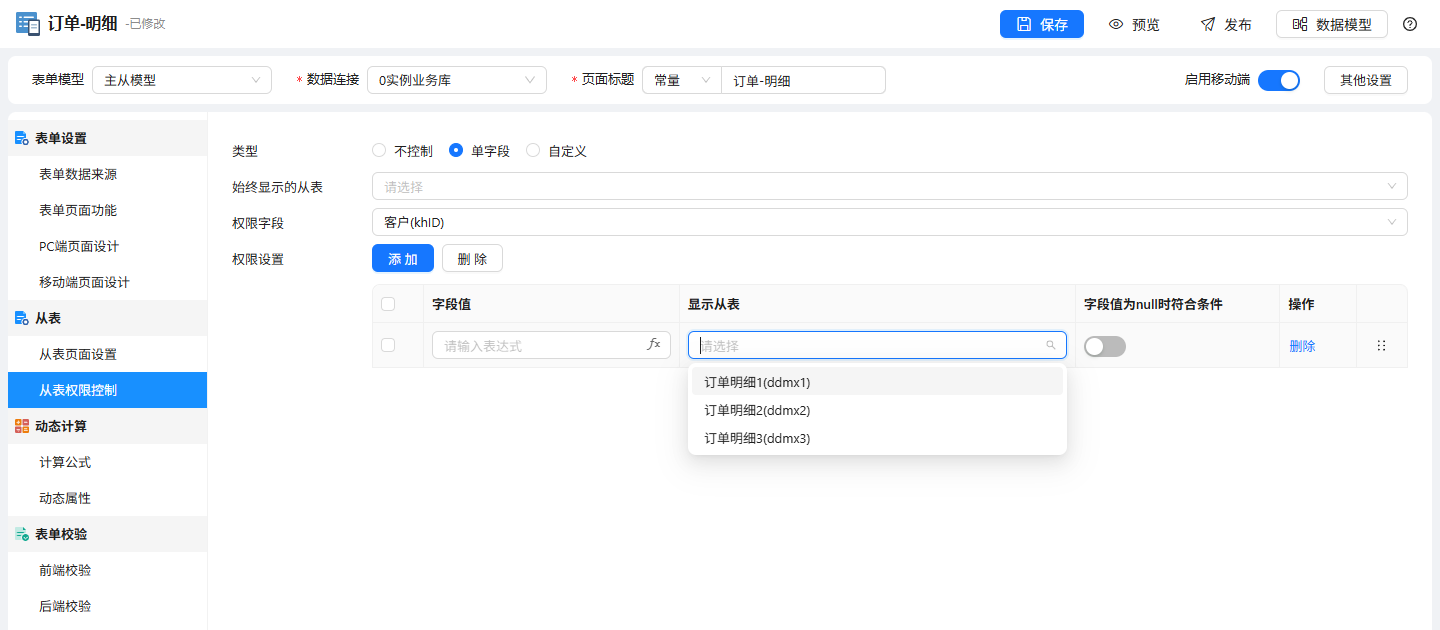Open 预览 preview

(1134, 24)
